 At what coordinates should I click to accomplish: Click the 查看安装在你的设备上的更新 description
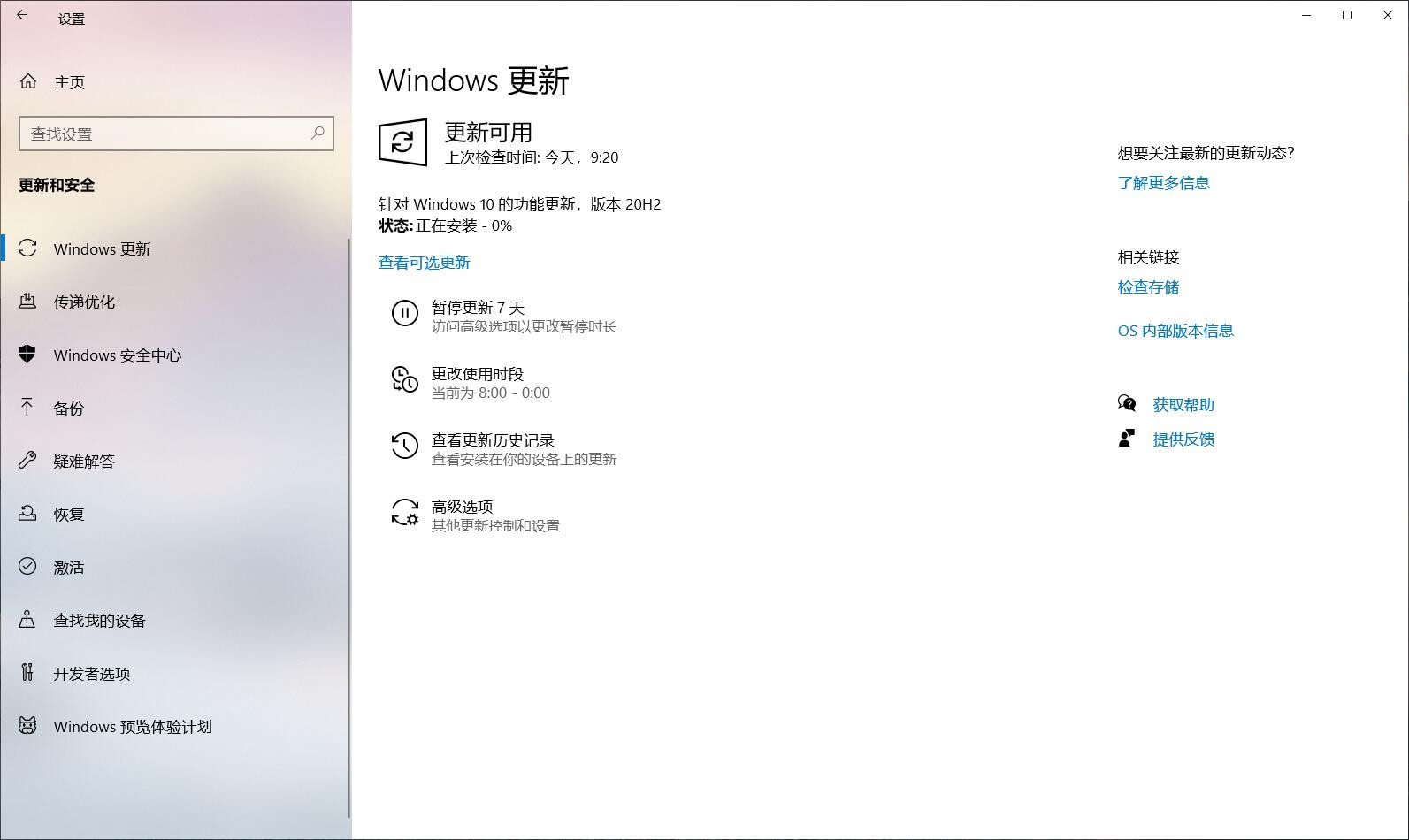pos(524,459)
